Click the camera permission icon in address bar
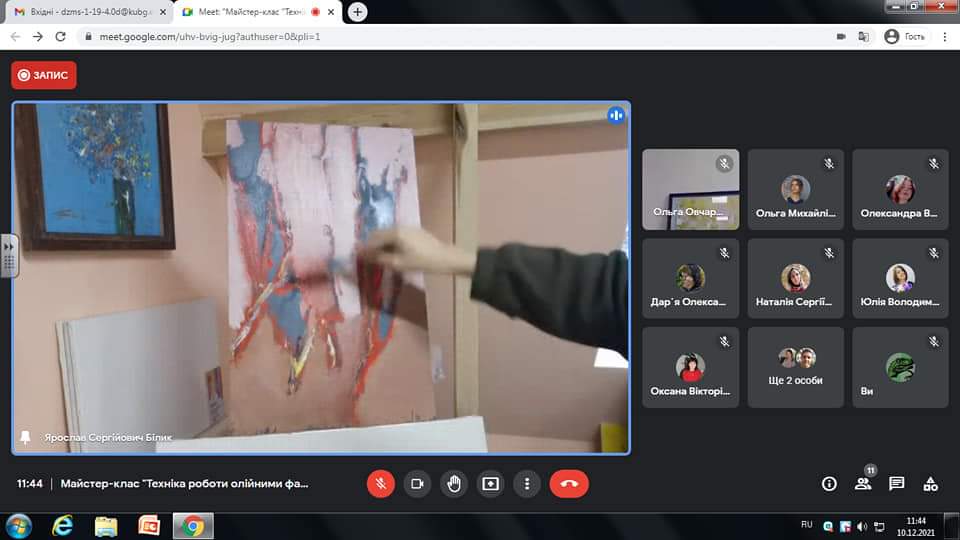This screenshot has height=540, width=960. click(841, 37)
